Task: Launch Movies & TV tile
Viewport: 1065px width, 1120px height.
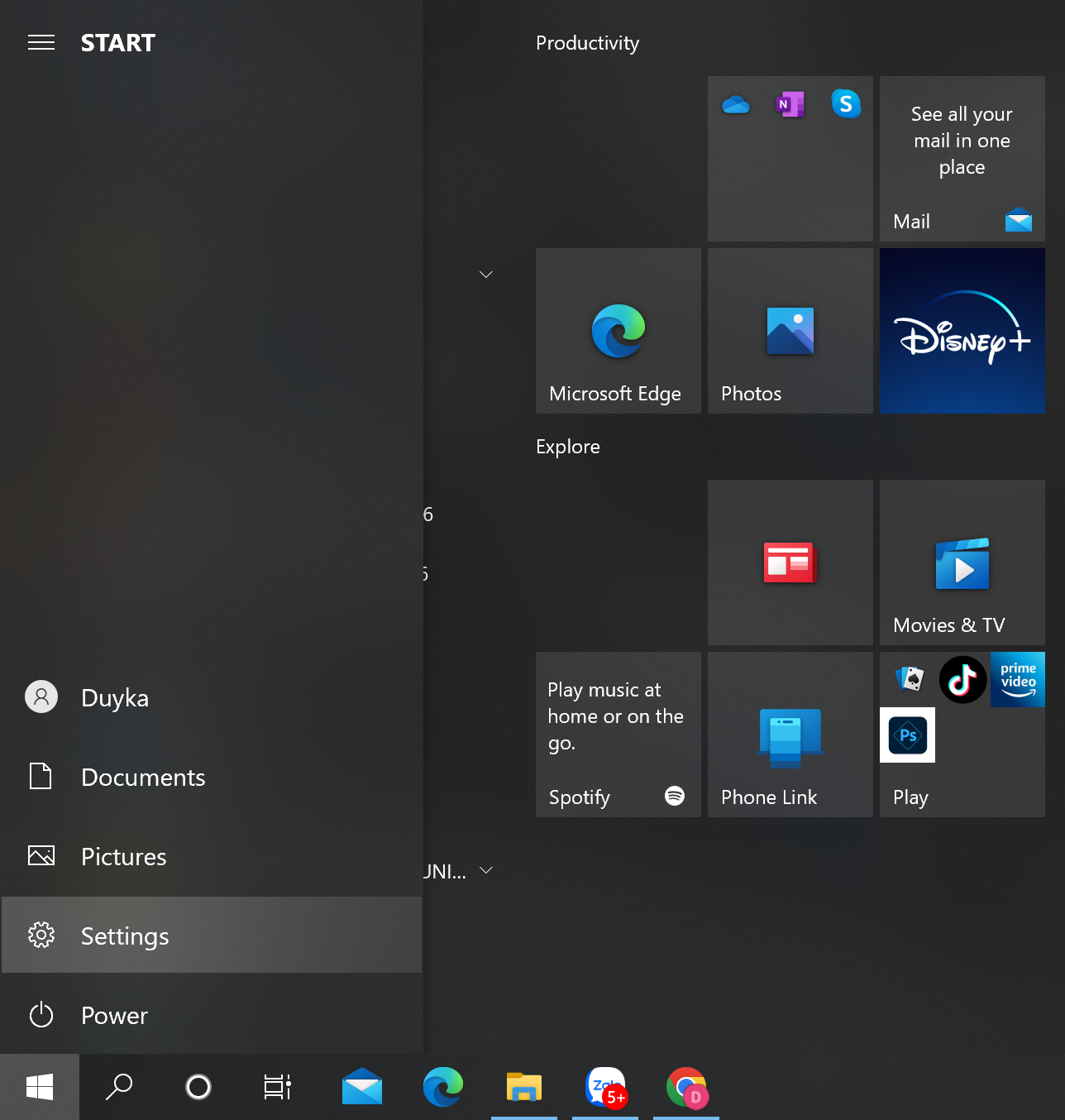Action: (962, 562)
